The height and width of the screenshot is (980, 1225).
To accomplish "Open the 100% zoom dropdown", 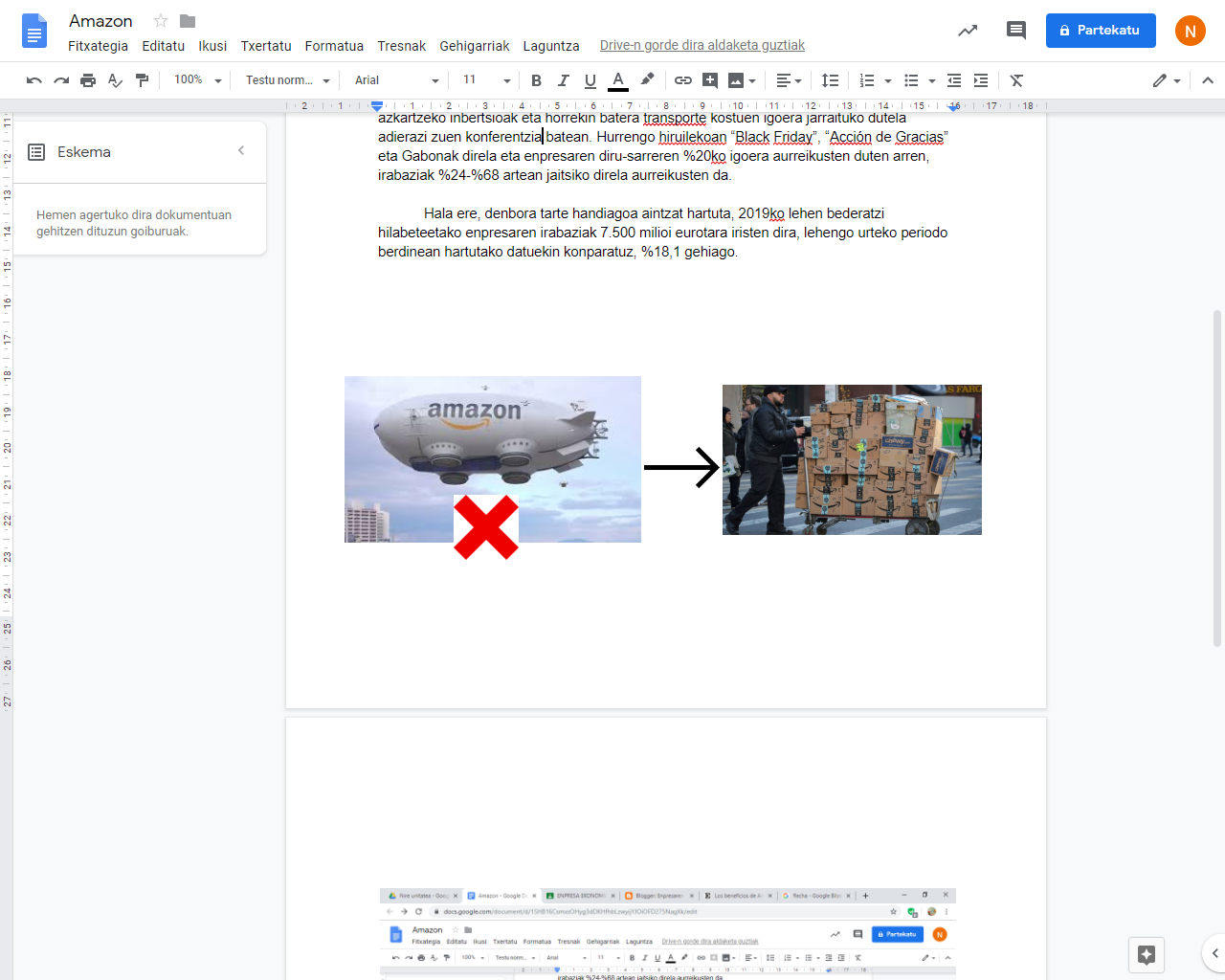I will coord(197,80).
